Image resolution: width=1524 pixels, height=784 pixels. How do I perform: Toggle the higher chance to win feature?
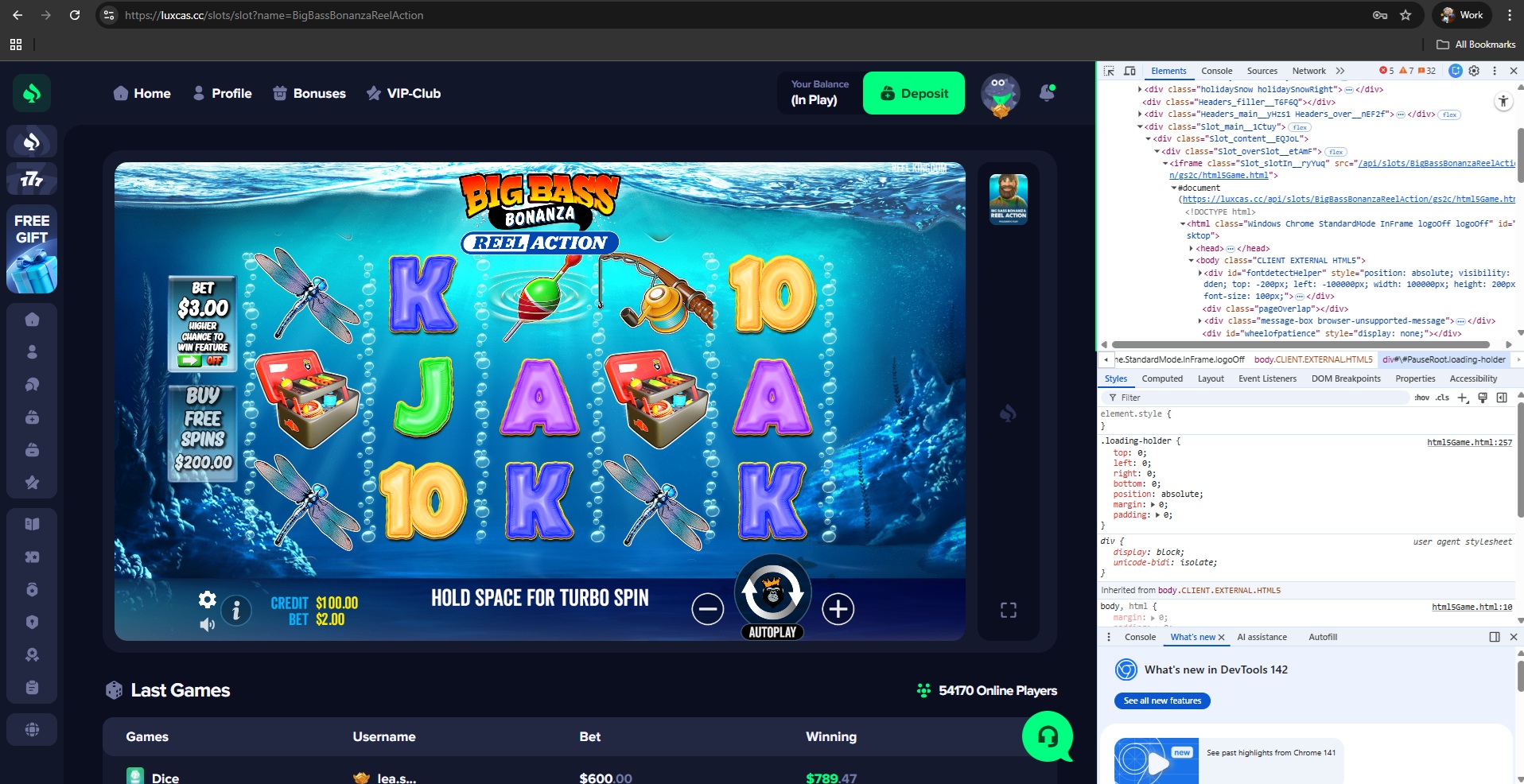[202, 360]
